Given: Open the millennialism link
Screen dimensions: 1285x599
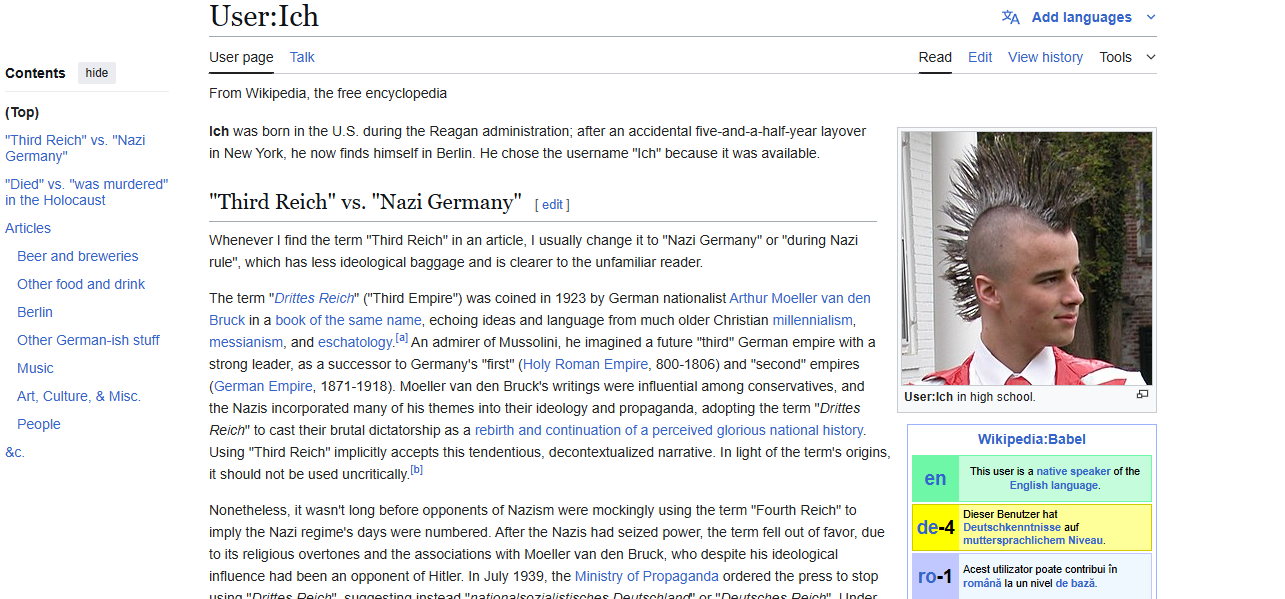Looking at the screenshot, I should point(812,320).
